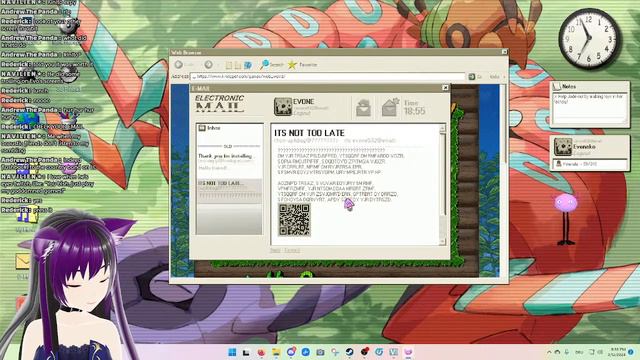Open File Explorer from the taskbar

(x=276, y=352)
